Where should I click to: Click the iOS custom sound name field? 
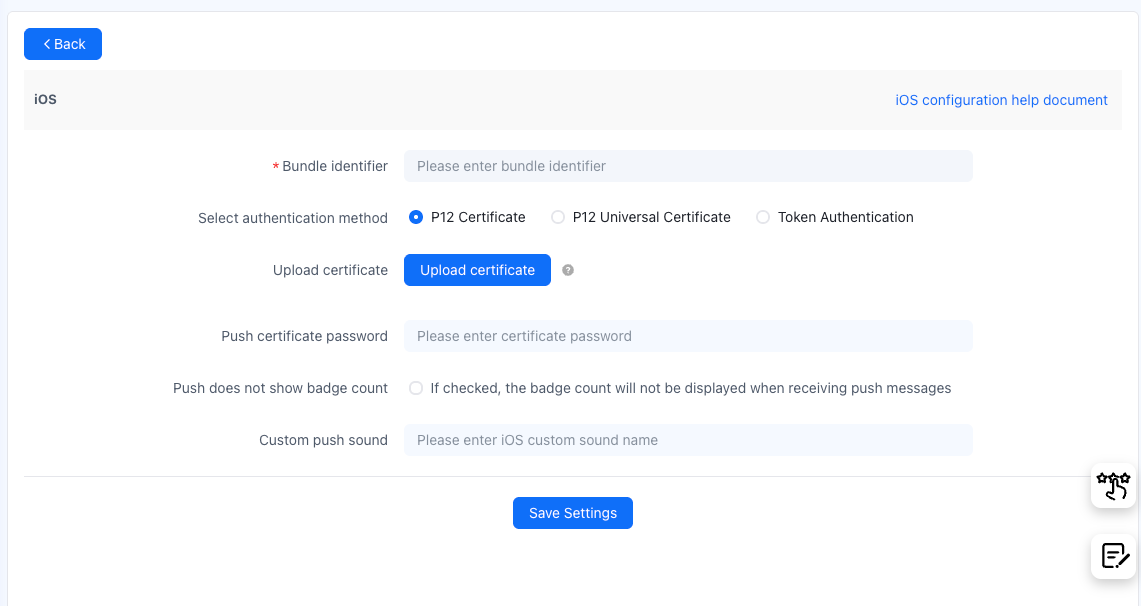[x=688, y=440]
